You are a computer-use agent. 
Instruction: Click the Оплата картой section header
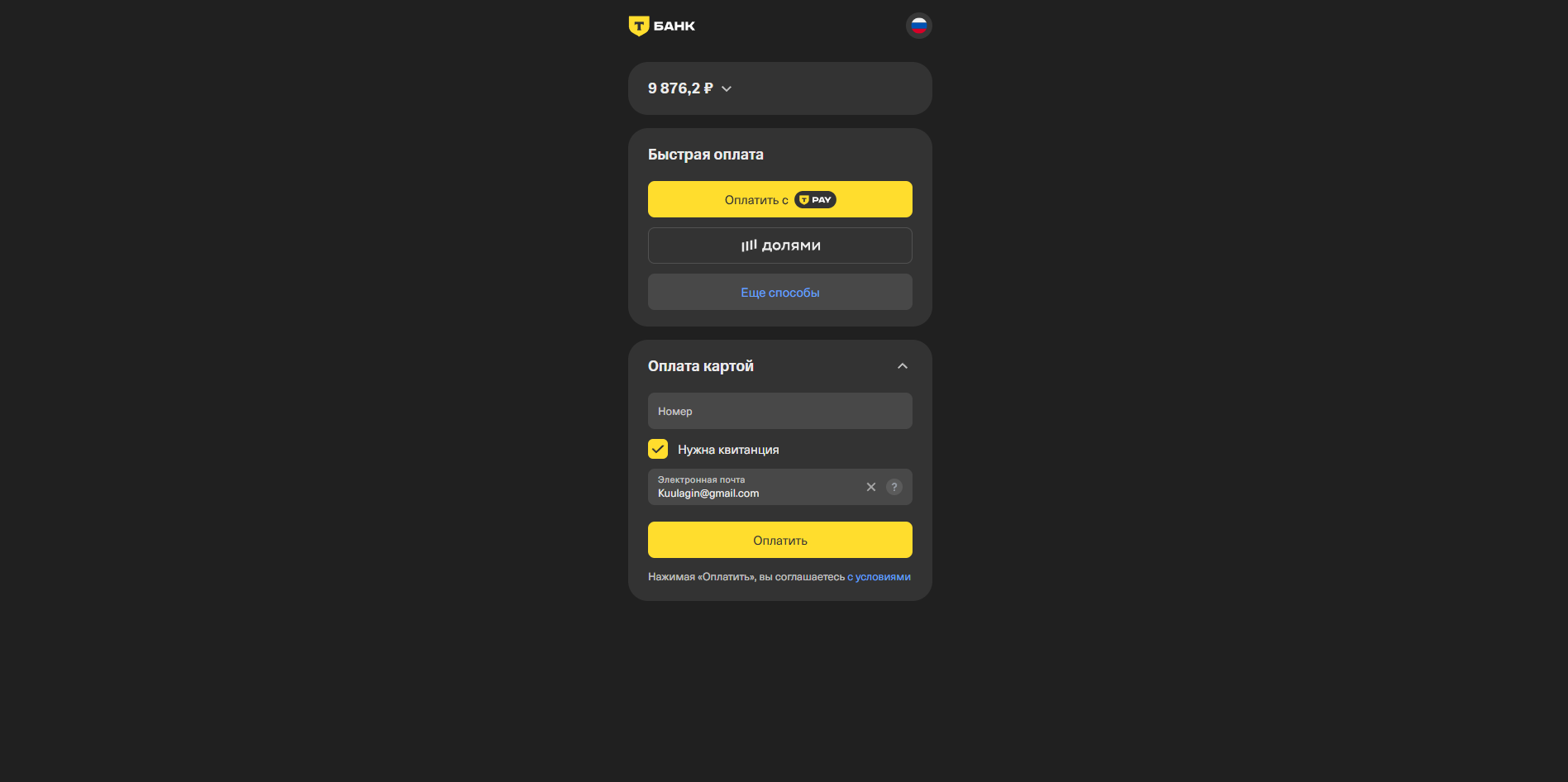(x=701, y=366)
